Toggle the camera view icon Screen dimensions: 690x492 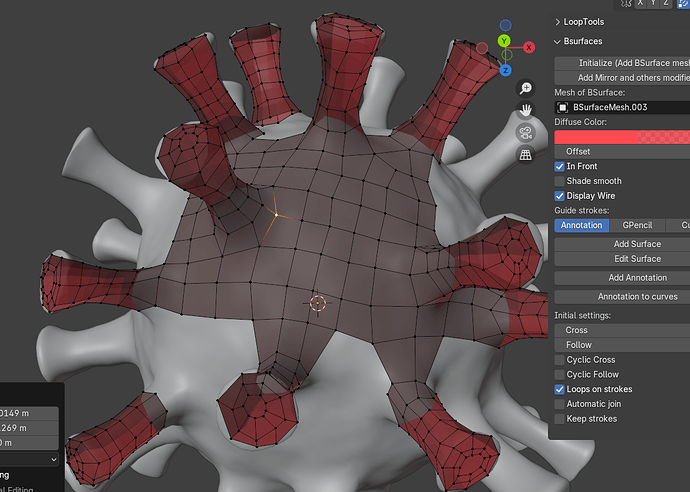coord(525,132)
